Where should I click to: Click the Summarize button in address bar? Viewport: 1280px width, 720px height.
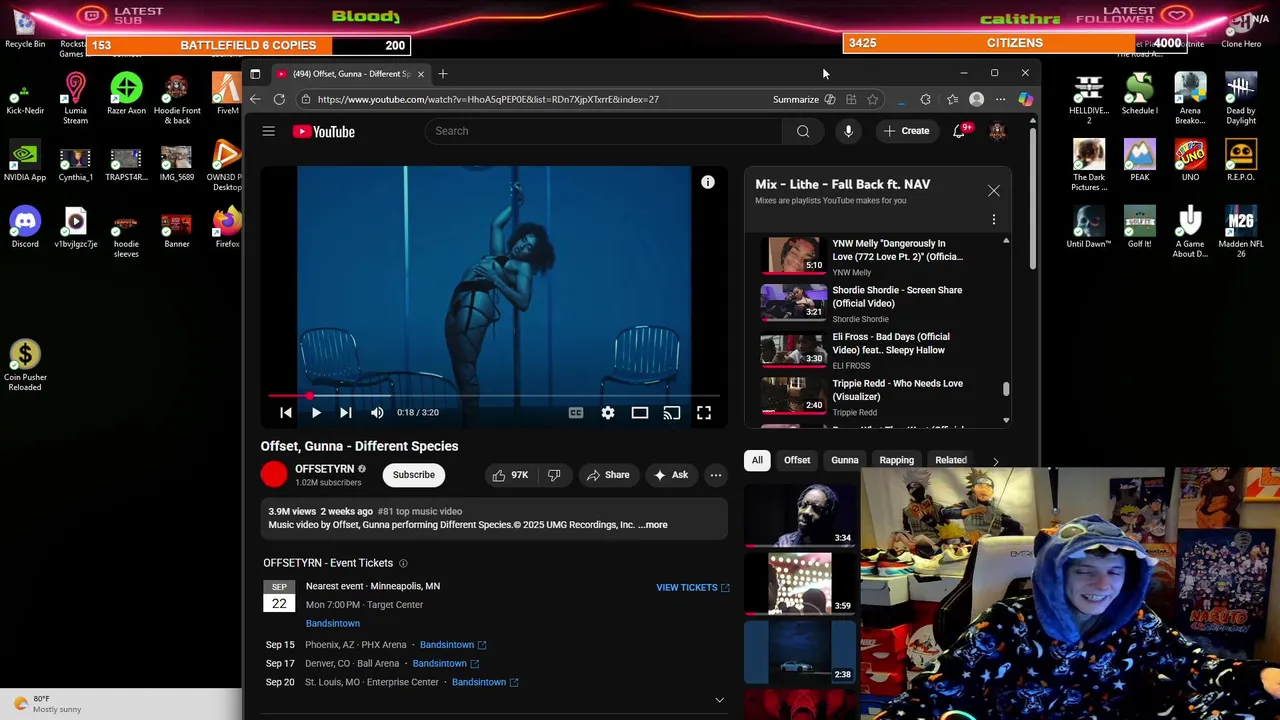tap(804, 99)
